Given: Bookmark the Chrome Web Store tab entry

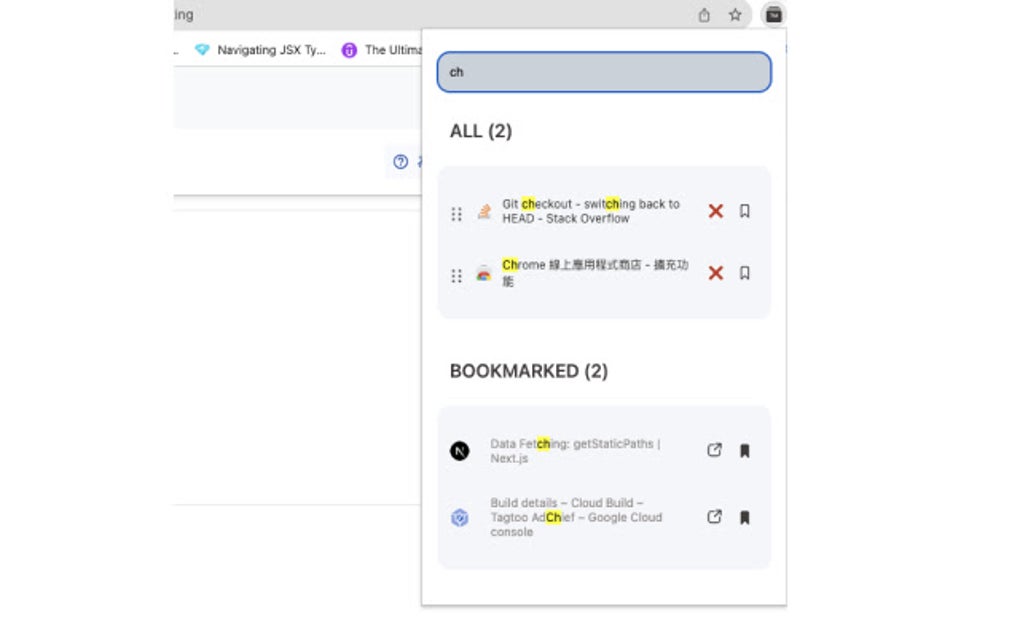Looking at the screenshot, I should click(x=744, y=274).
